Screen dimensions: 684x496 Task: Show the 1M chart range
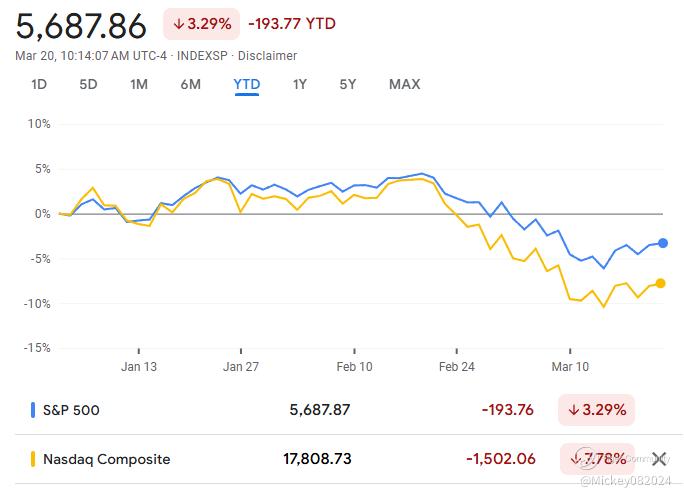(139, 84)
